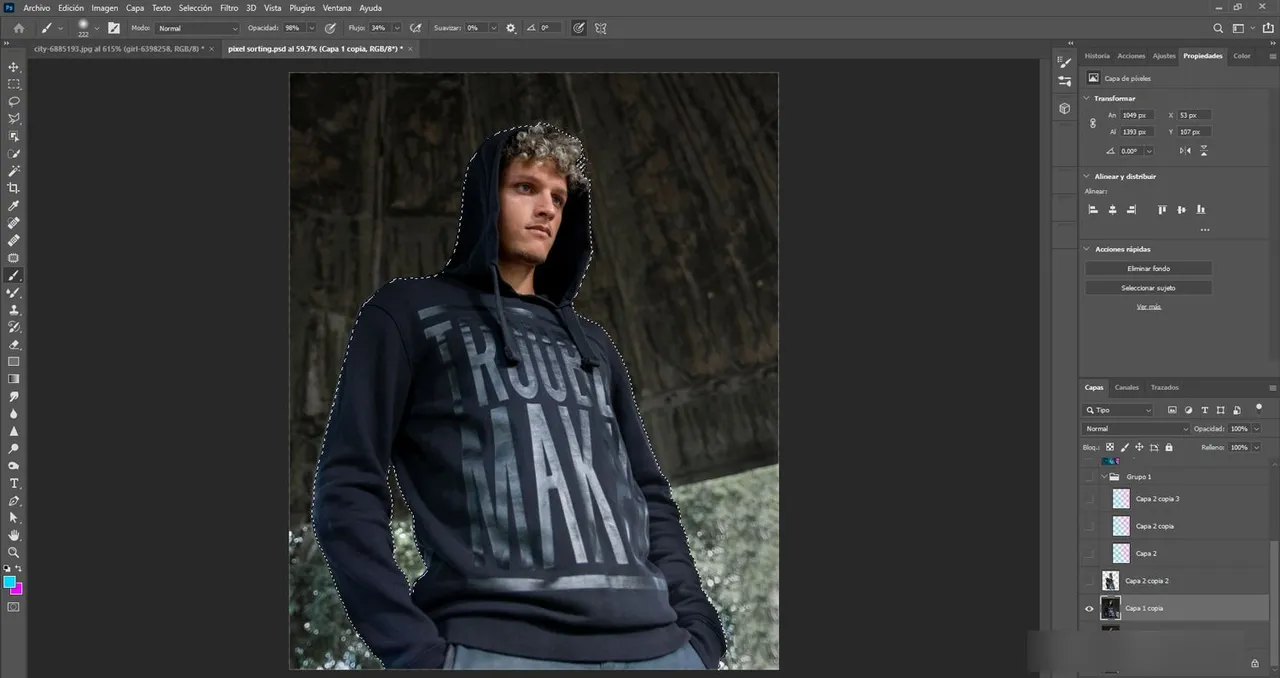Viewport: 1280px width, 678px height.
Task: Align horizontal centers in Alinear section
Action: [1112, 210]
